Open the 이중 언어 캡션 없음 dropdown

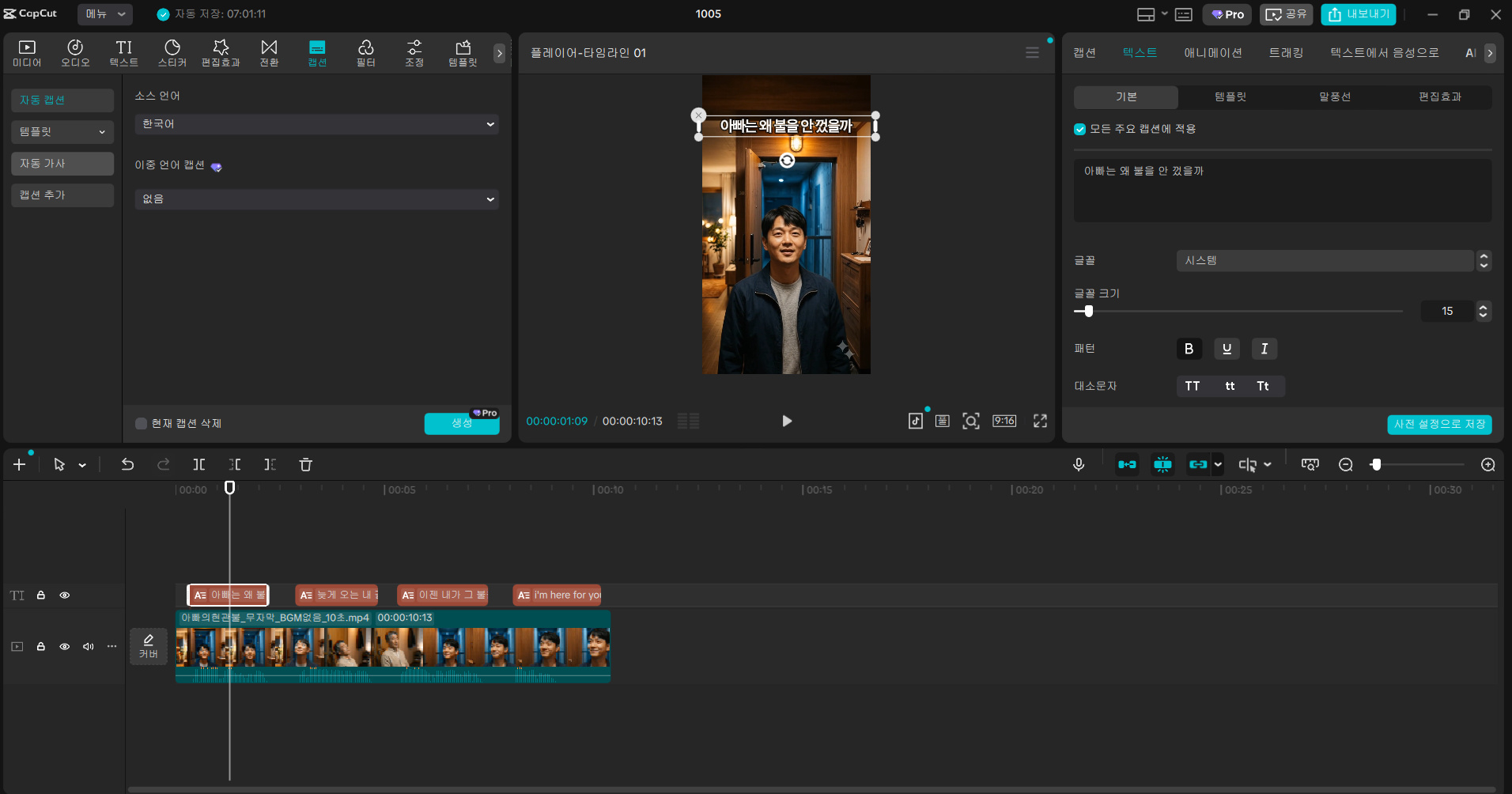click(x=316, y=199)
